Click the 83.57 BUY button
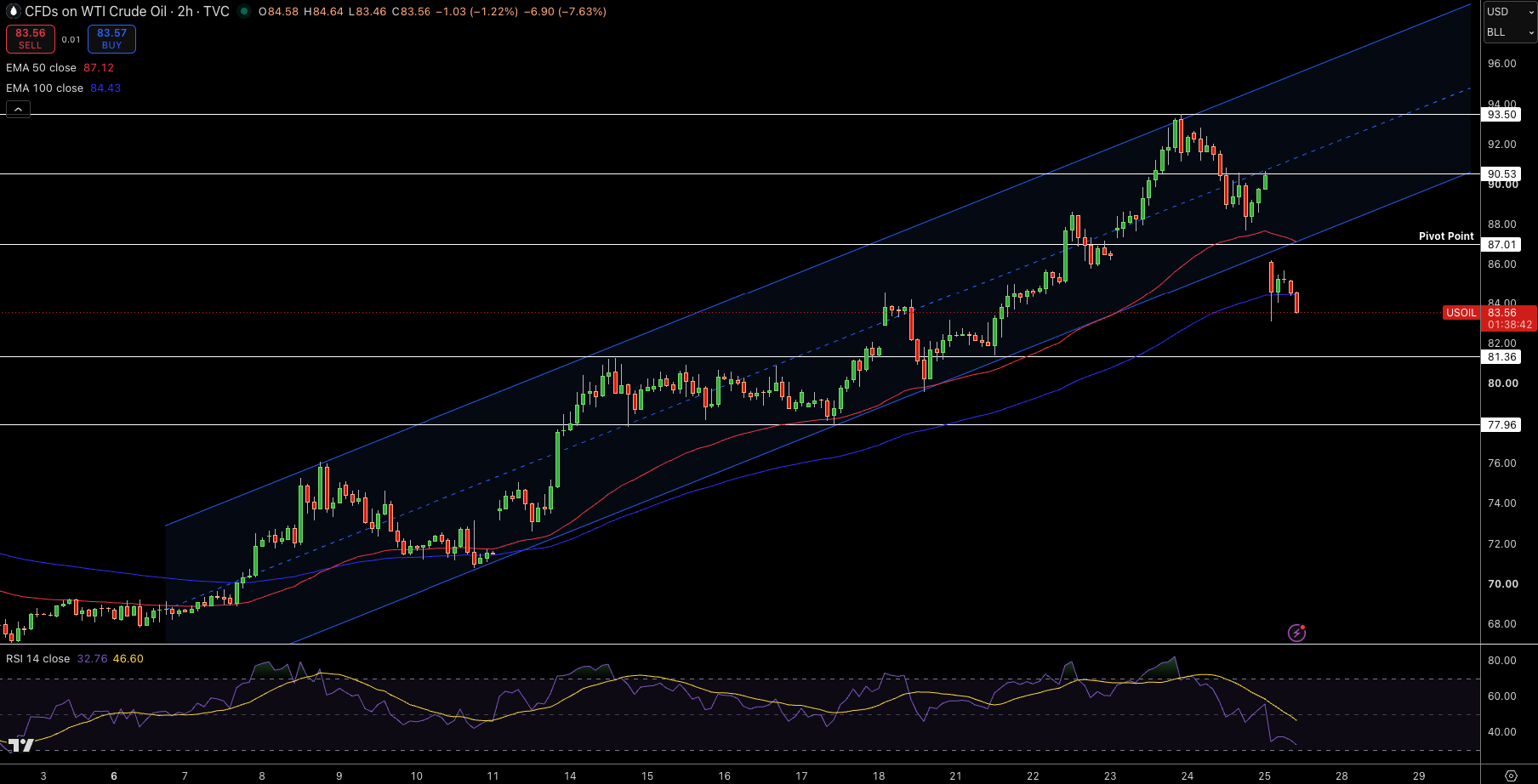The image size is (1538, 784). pos(111,39)
